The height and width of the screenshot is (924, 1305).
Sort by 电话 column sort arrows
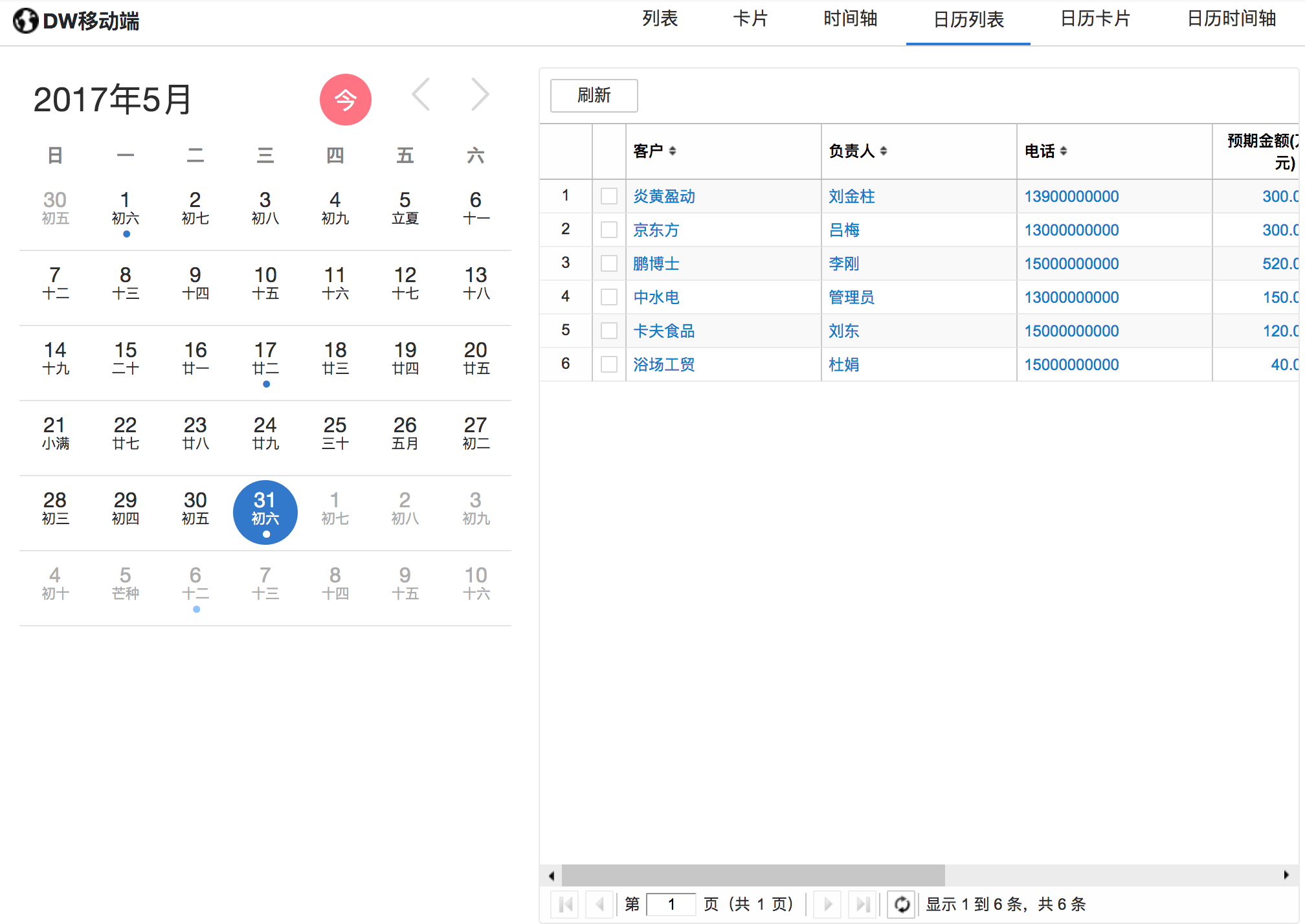(1064, 151)
